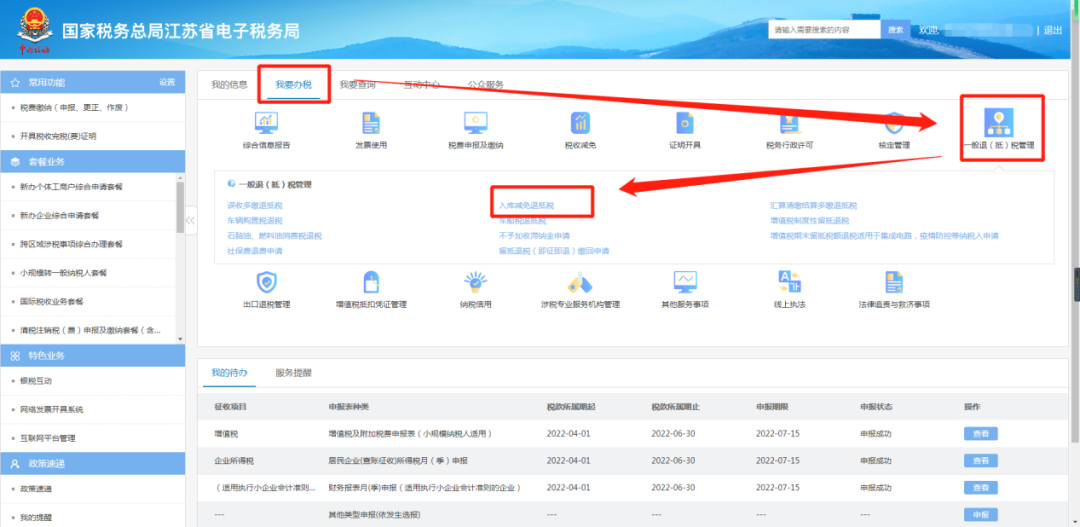Open 留抵退税（即征即退）撤回申请 link
Image resolution: width=1080 pixels, height=527 pixels.
tap(554, 251)
